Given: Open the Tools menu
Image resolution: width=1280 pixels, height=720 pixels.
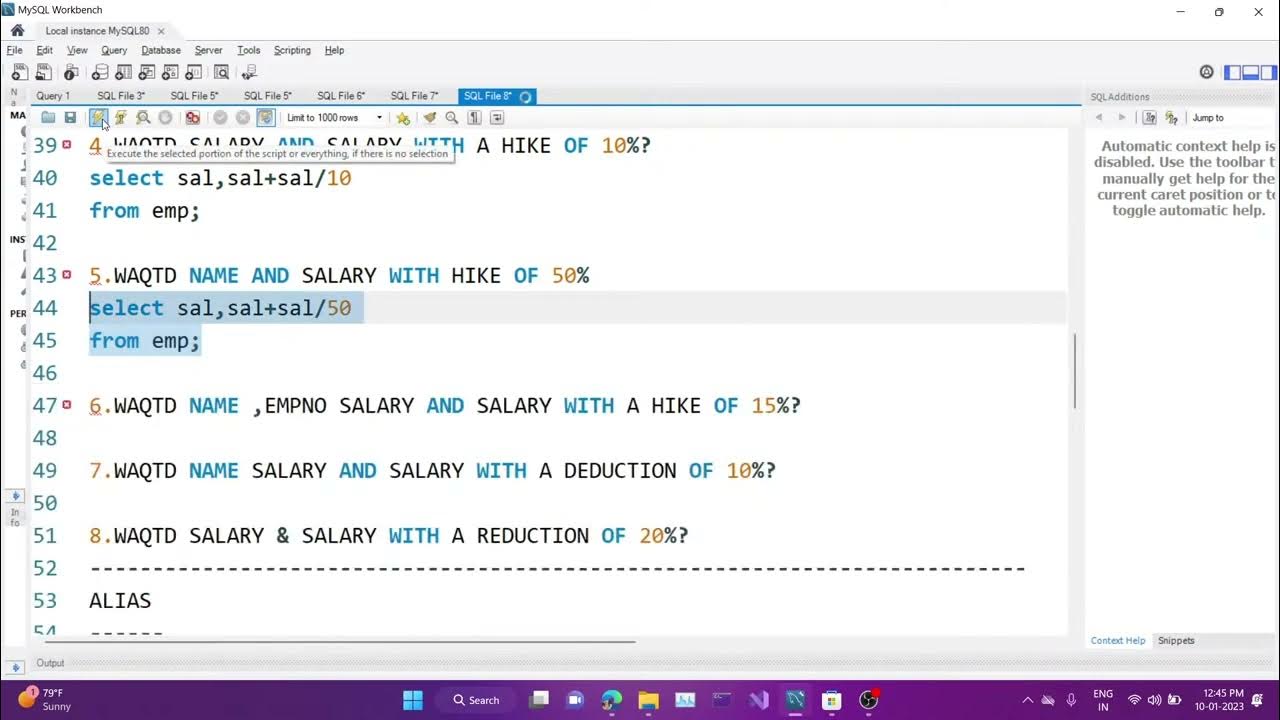Looking at the screenshot, I should 249,50.
